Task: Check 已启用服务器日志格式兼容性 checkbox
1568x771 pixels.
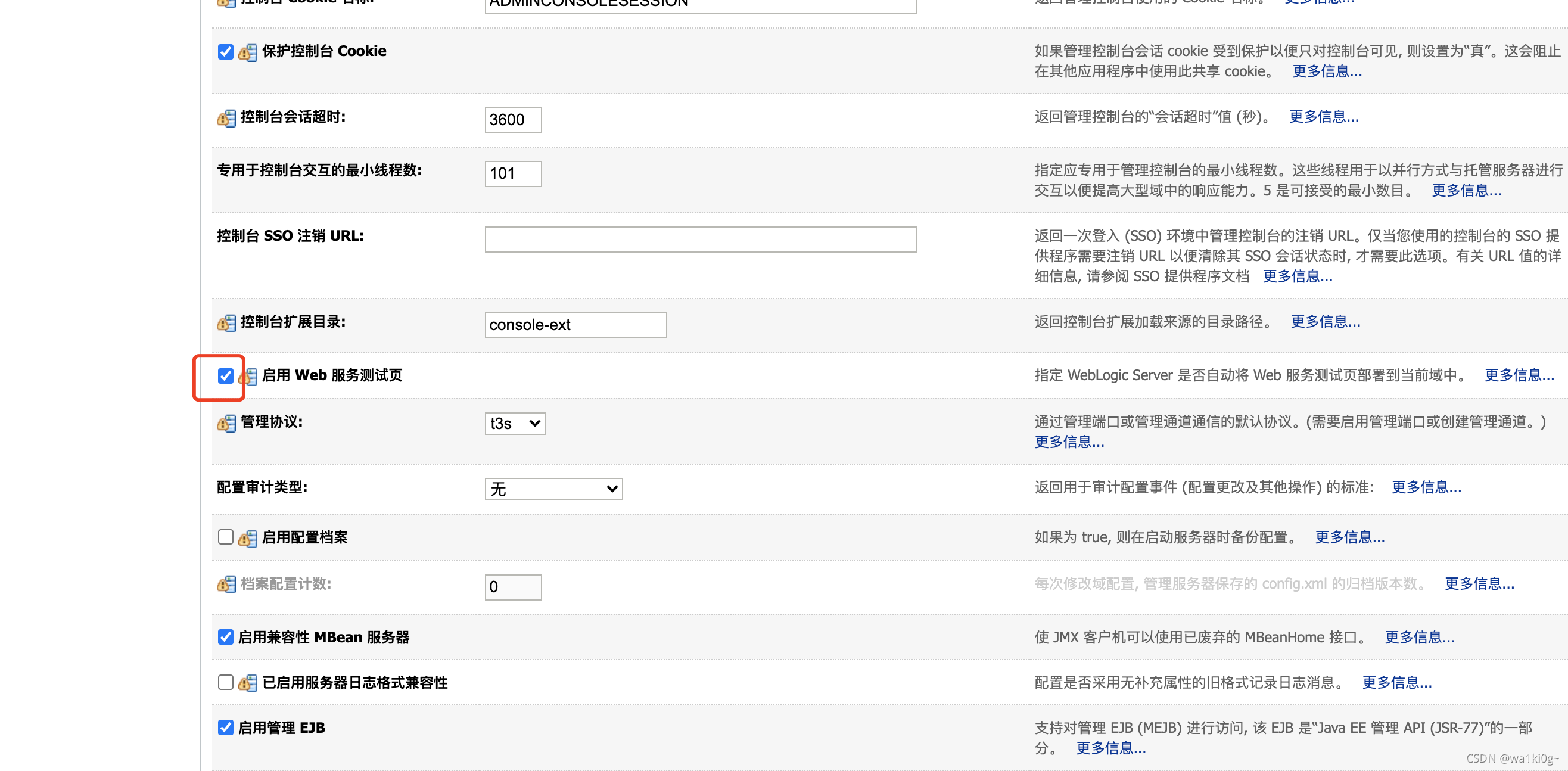Action: 225,682
